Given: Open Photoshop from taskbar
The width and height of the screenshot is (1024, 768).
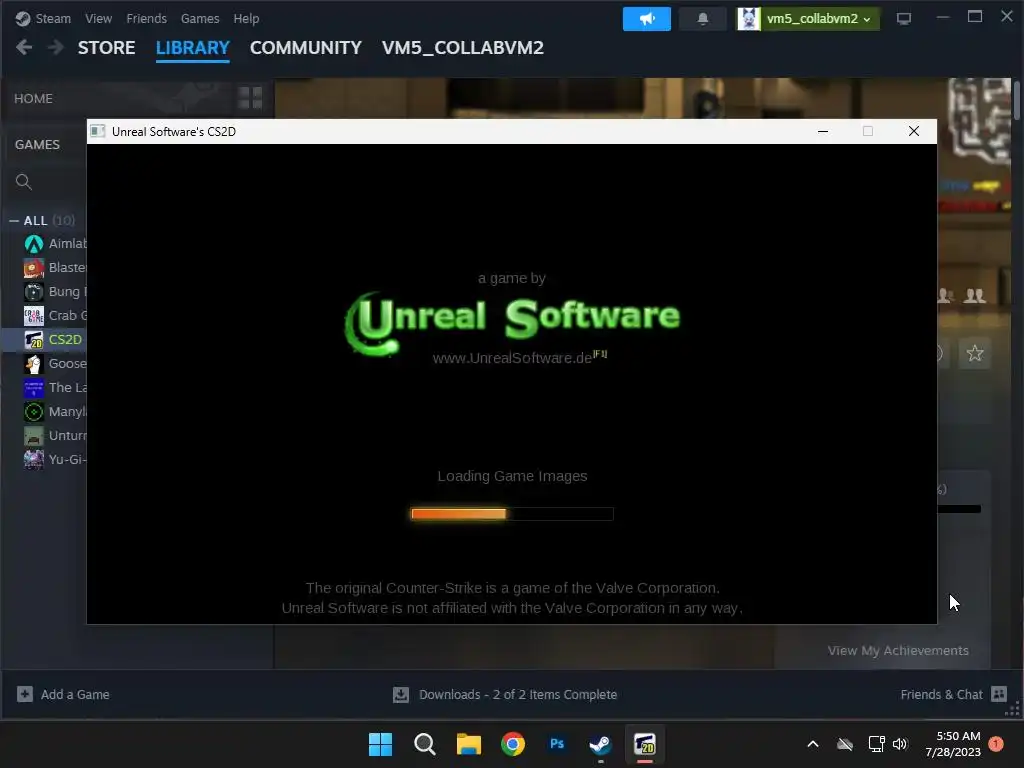Looking at the screenshot, I should 557,744.
